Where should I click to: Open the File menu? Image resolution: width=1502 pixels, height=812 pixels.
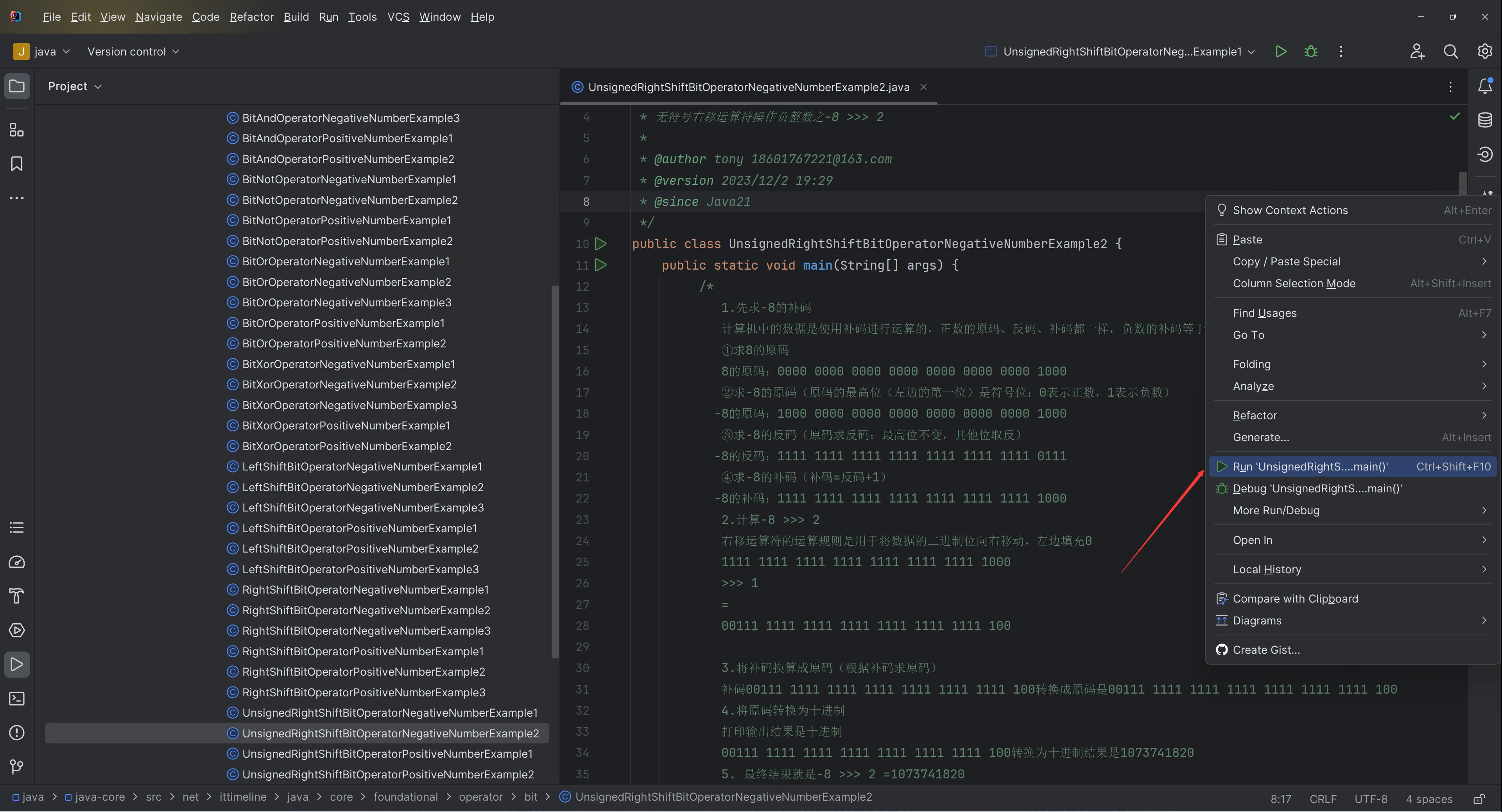pos(51,17)
